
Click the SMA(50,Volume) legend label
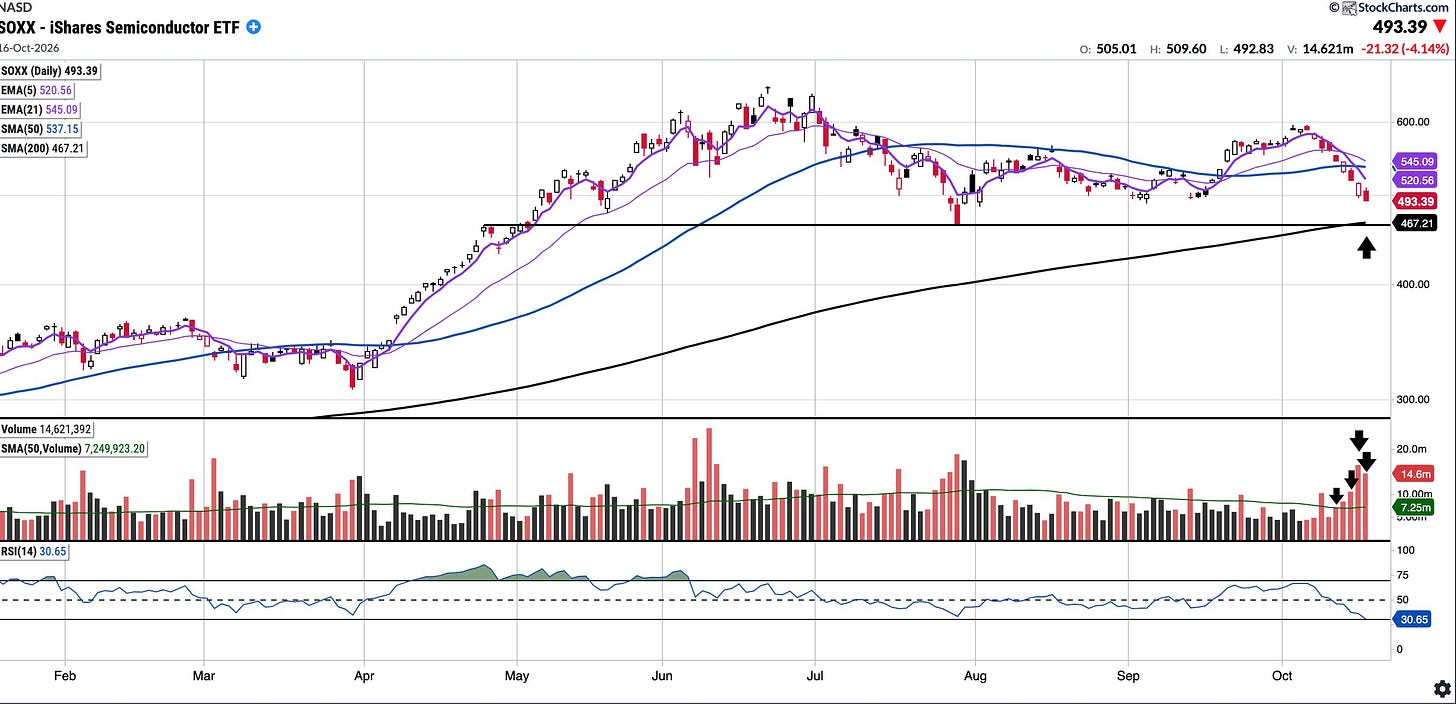click(x=74, y=449)
